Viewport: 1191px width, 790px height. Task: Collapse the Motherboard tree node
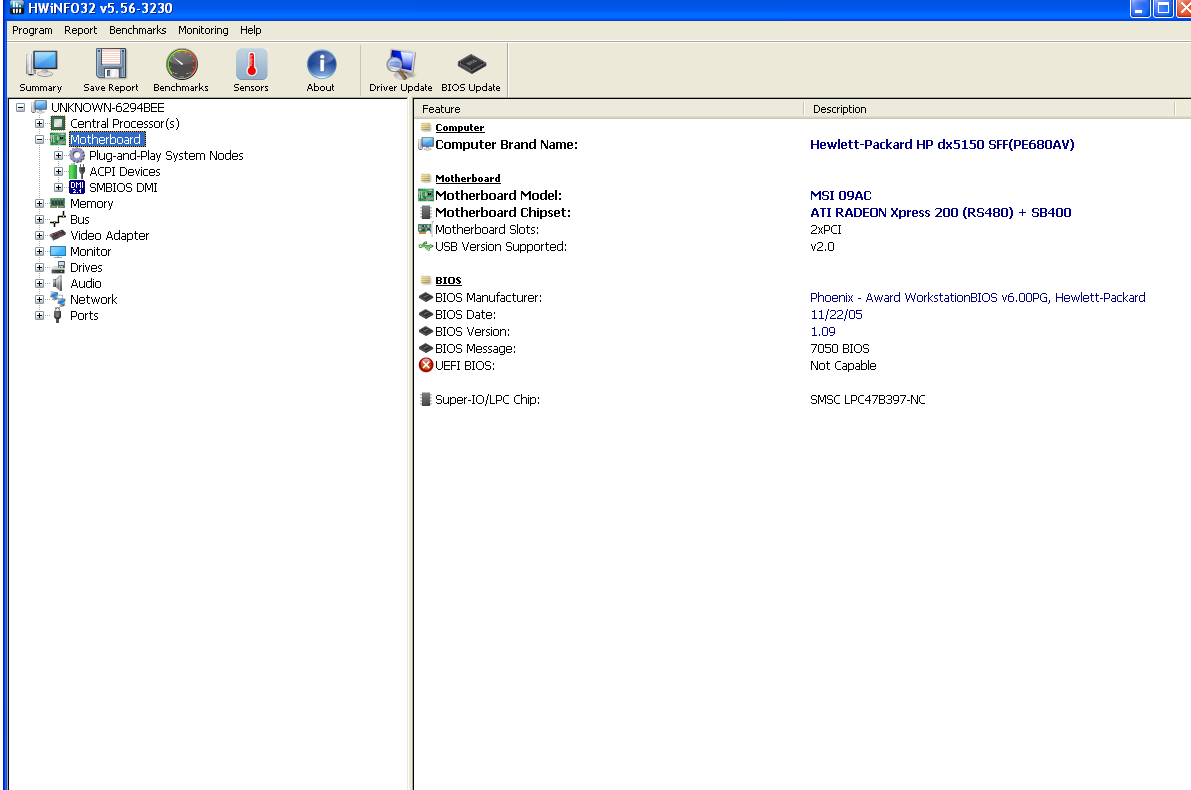[40, 140]
